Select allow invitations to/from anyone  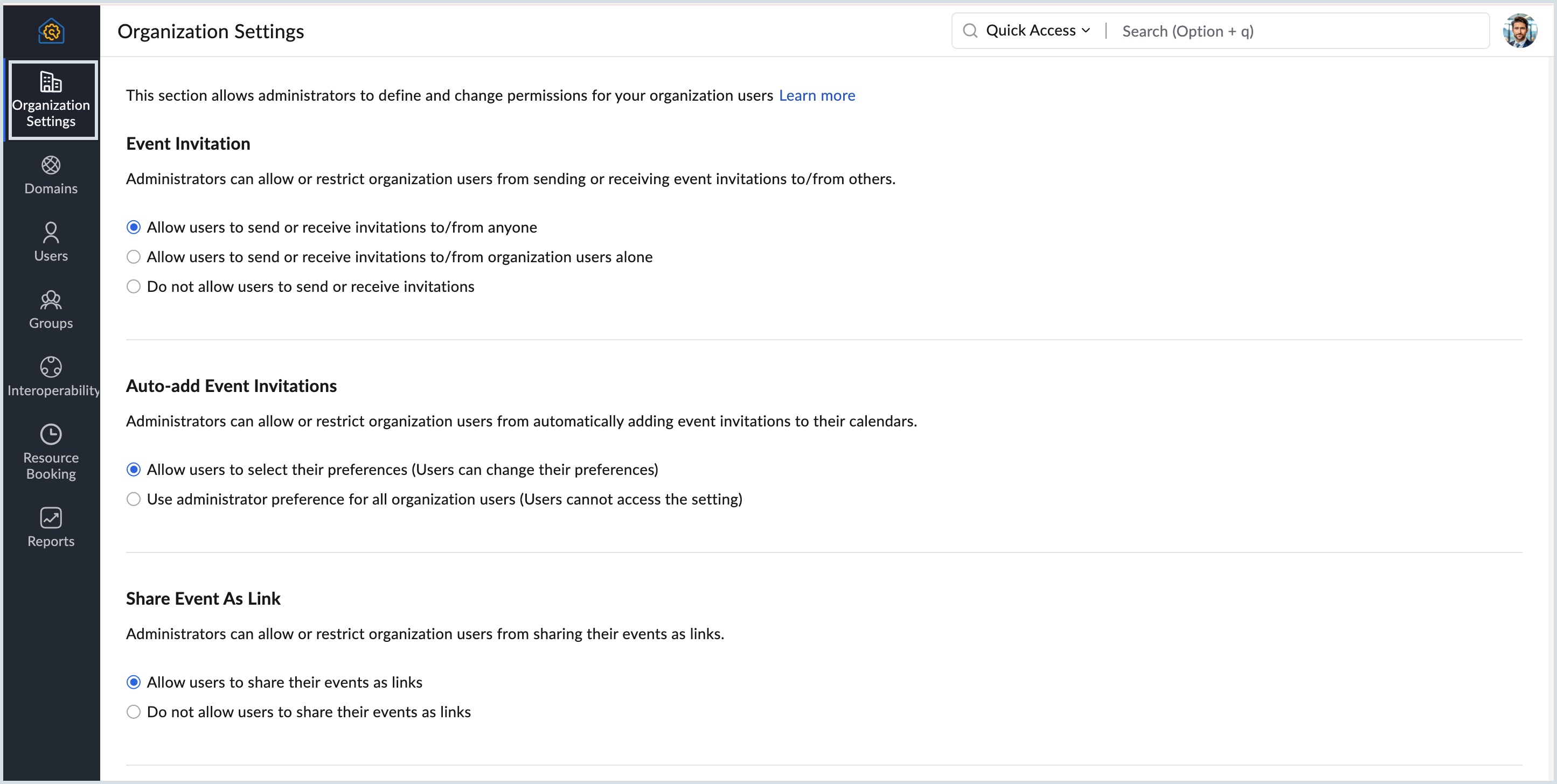134,227
